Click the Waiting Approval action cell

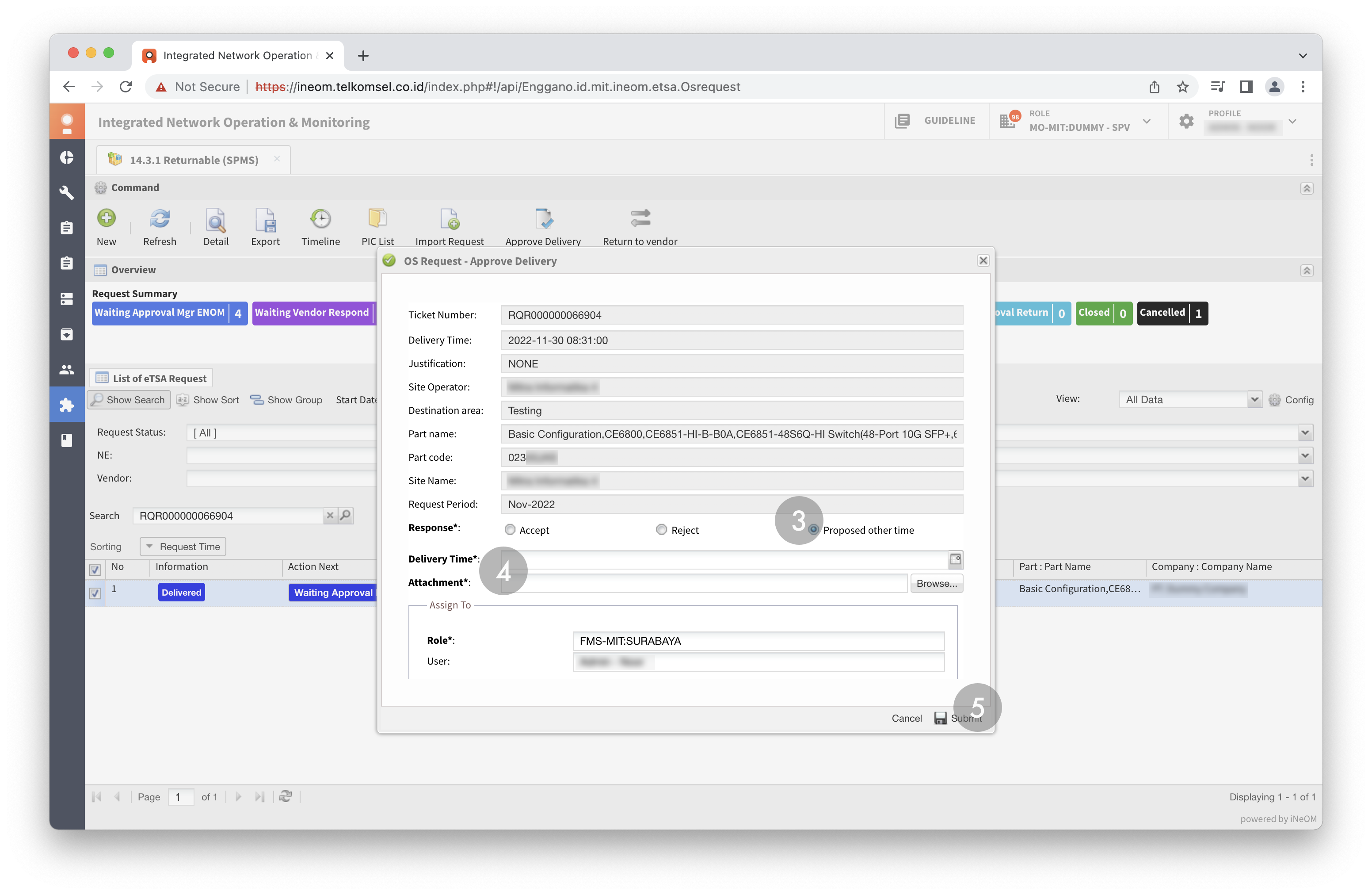(333, 592)
